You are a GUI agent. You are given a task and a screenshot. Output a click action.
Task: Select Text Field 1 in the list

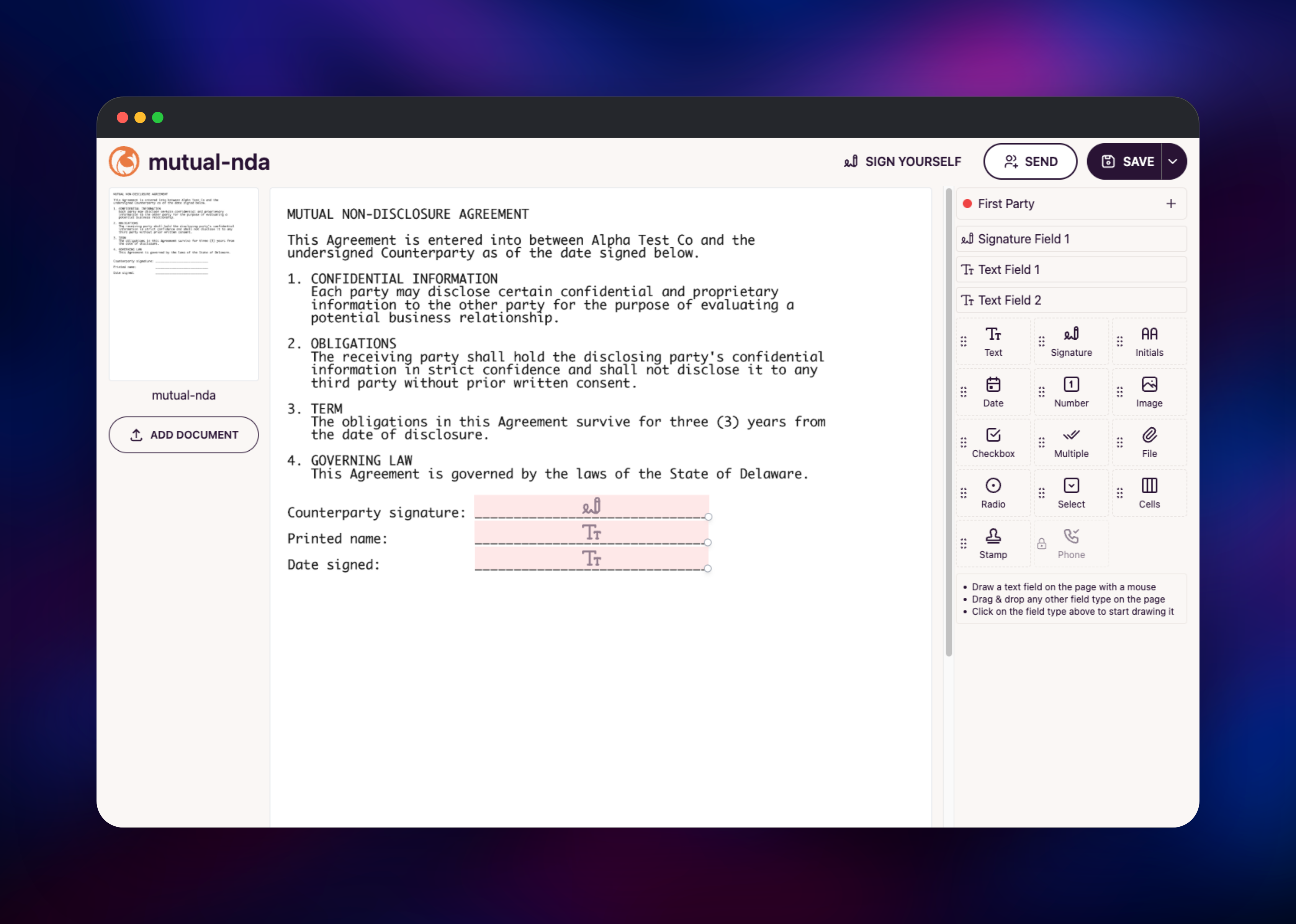coord(1071,270)
